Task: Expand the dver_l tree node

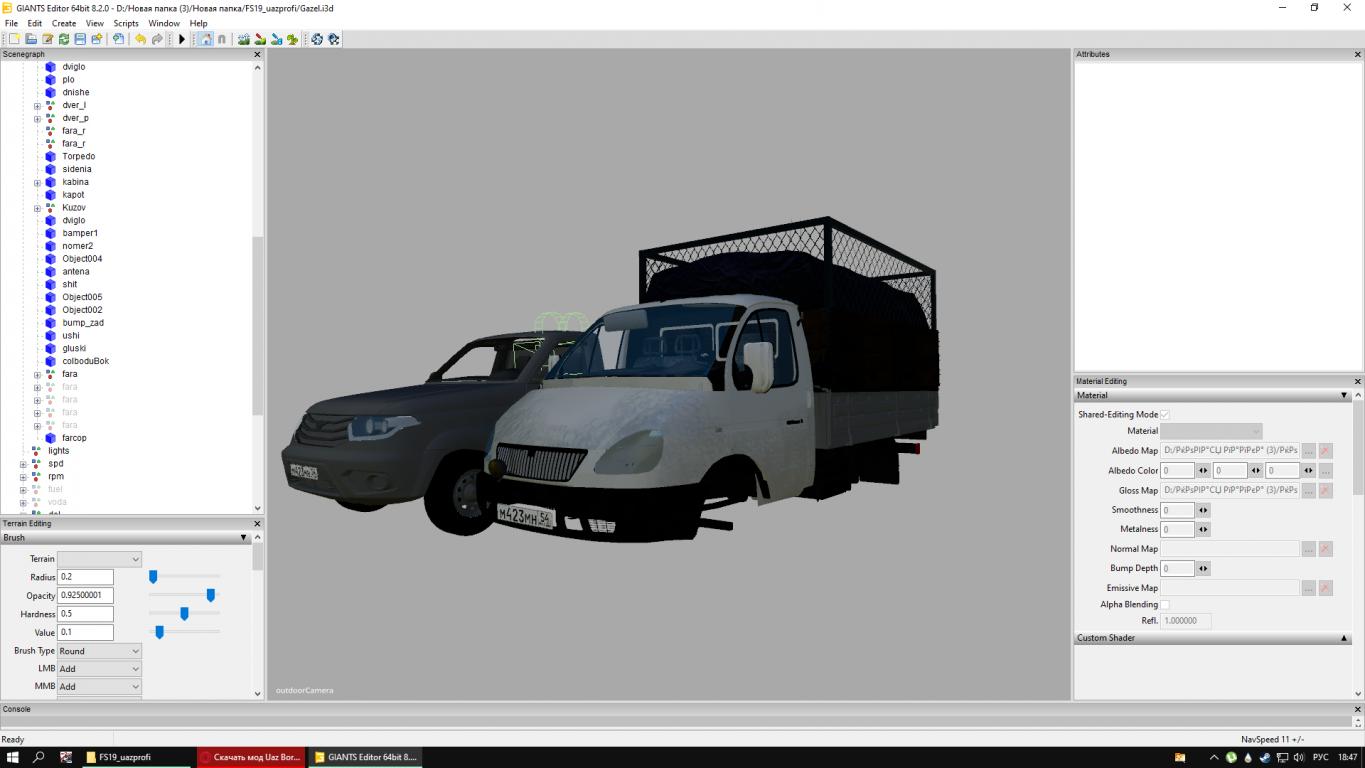Action: click(x=37, y=106)
